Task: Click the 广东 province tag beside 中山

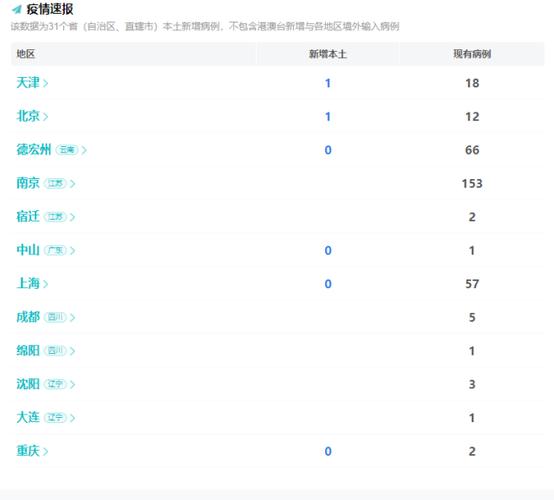Action: pyautogui.click(x=55, y=250)
